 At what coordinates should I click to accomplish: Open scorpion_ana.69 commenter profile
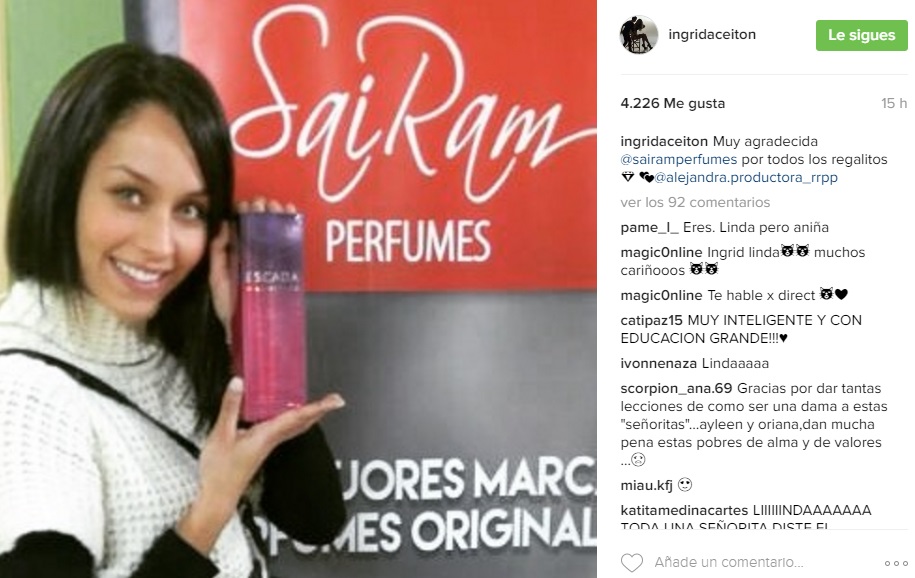(x=676, y=388)
